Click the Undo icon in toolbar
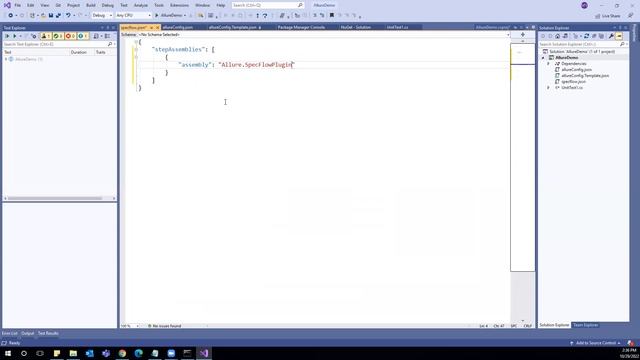The width and height of the screenshot is (640, 360). (68, 16)
